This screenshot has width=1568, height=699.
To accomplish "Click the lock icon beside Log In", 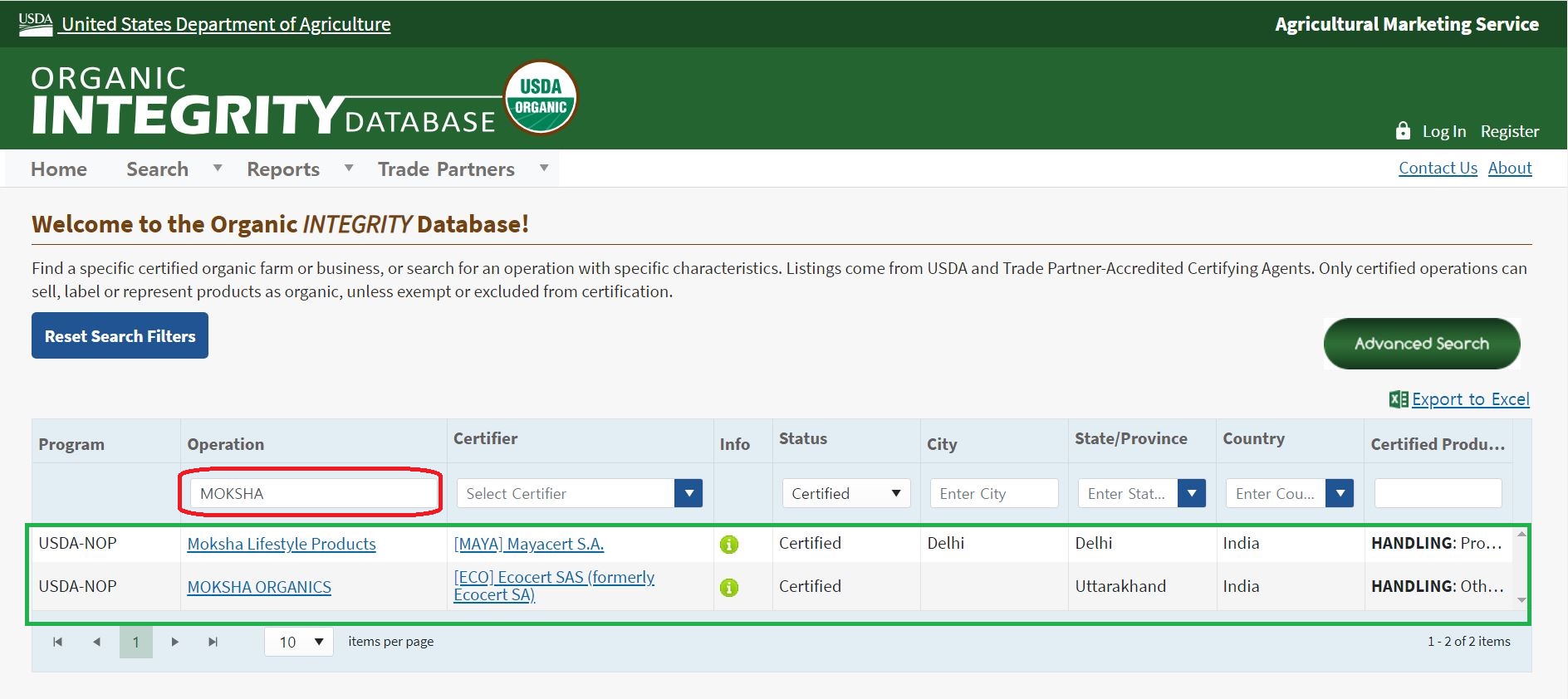I will 1403,130.
